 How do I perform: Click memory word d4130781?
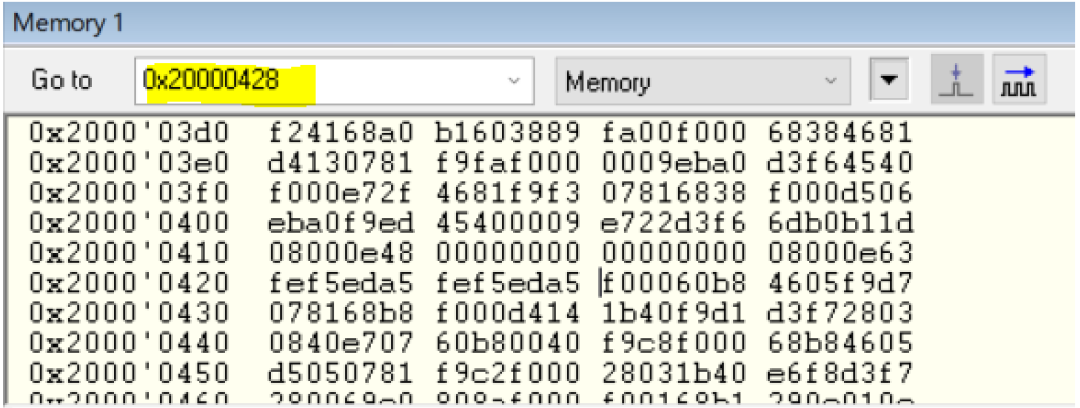tap(341, 161)
